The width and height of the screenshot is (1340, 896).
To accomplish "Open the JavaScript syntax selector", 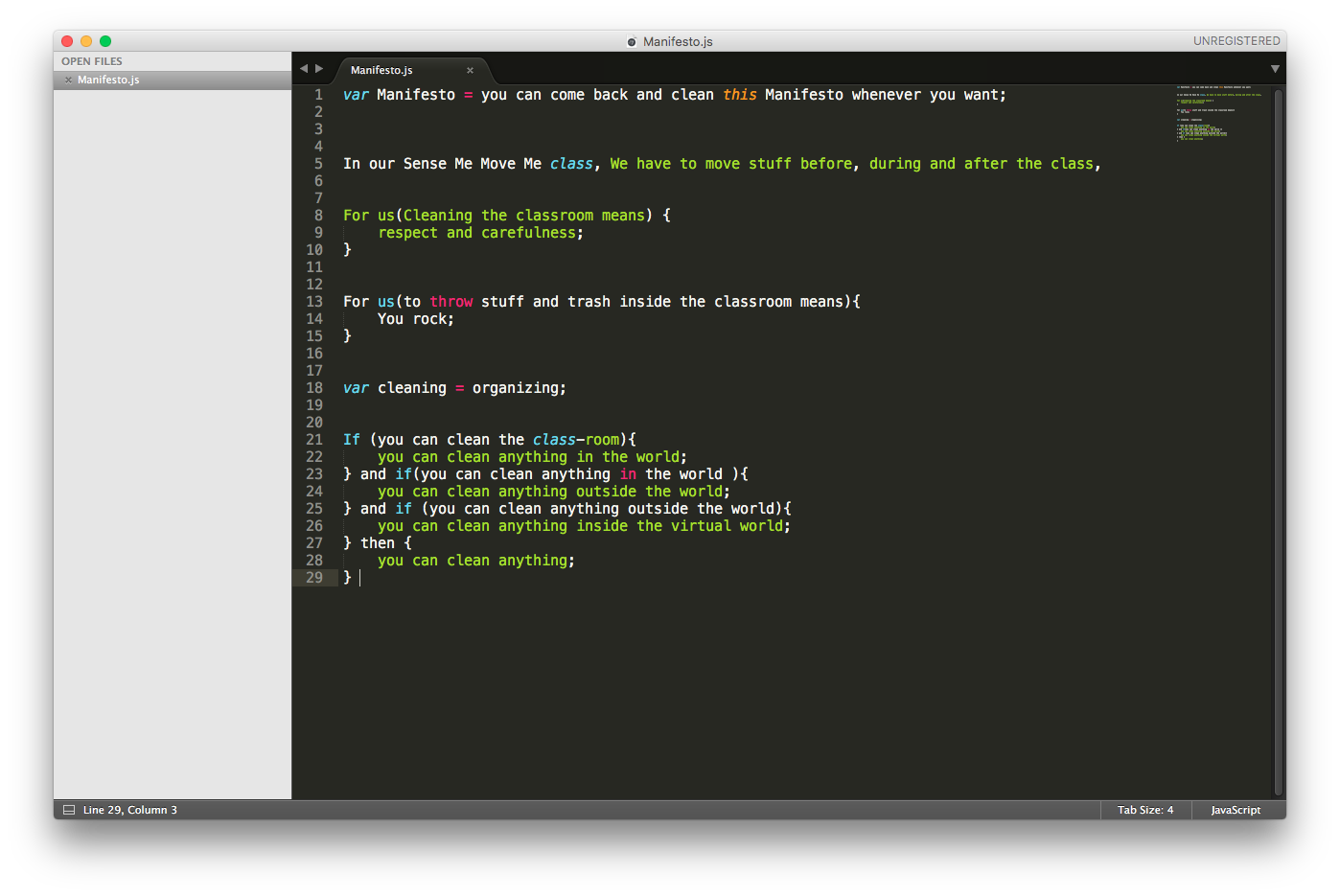I will click(1236, 810).
